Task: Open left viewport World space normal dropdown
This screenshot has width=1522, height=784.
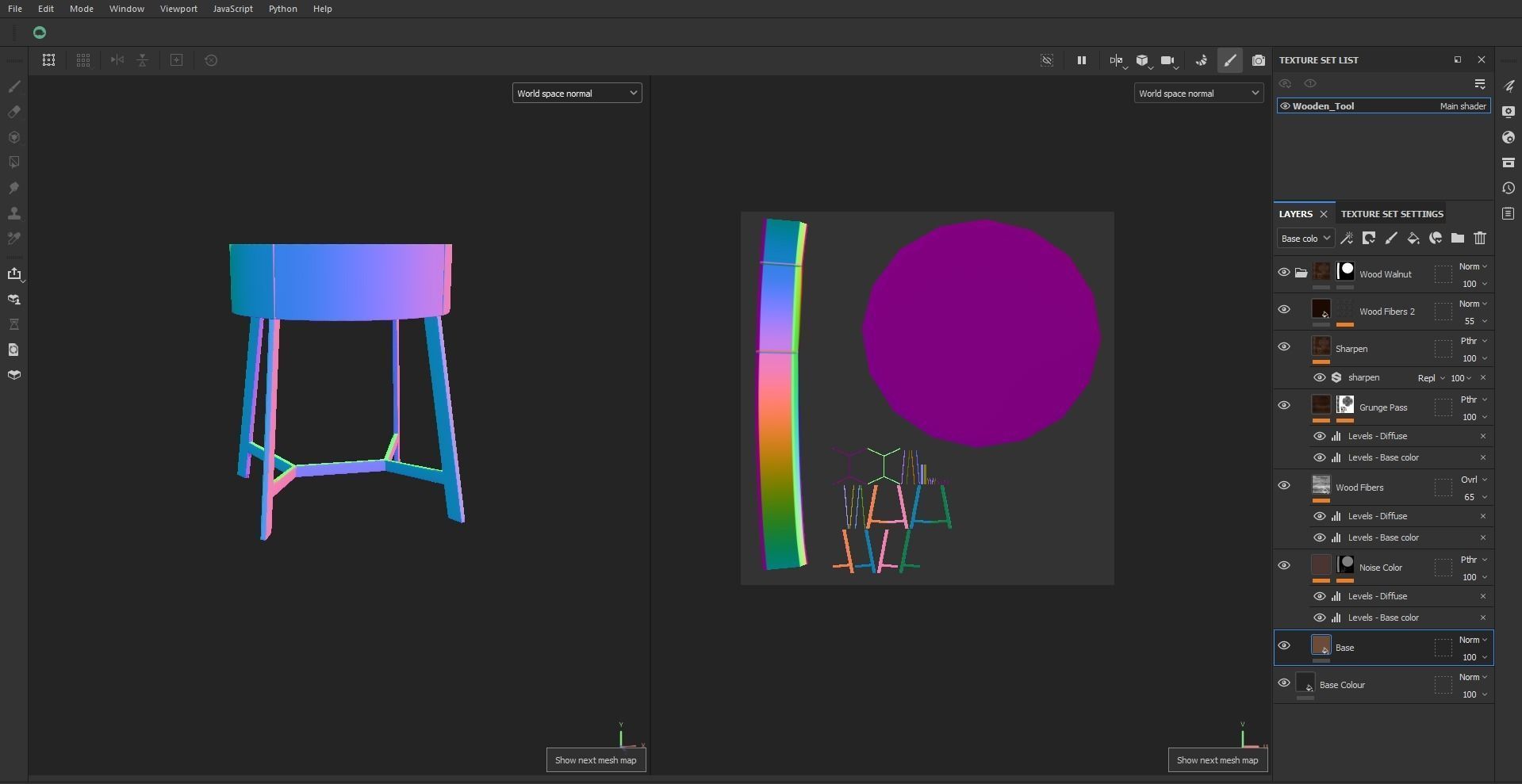Action: pyautogui.click(x=577, y=94)
